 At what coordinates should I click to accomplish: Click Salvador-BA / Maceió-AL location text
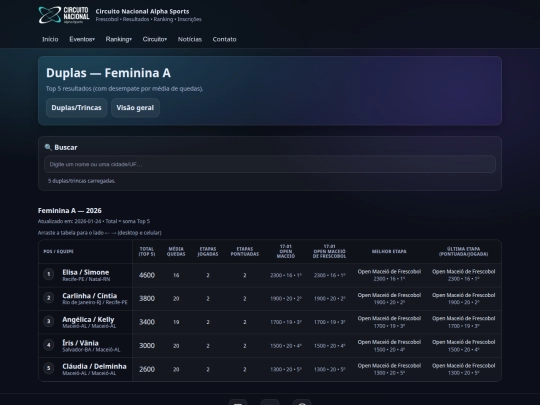click(x=91, y=350)
